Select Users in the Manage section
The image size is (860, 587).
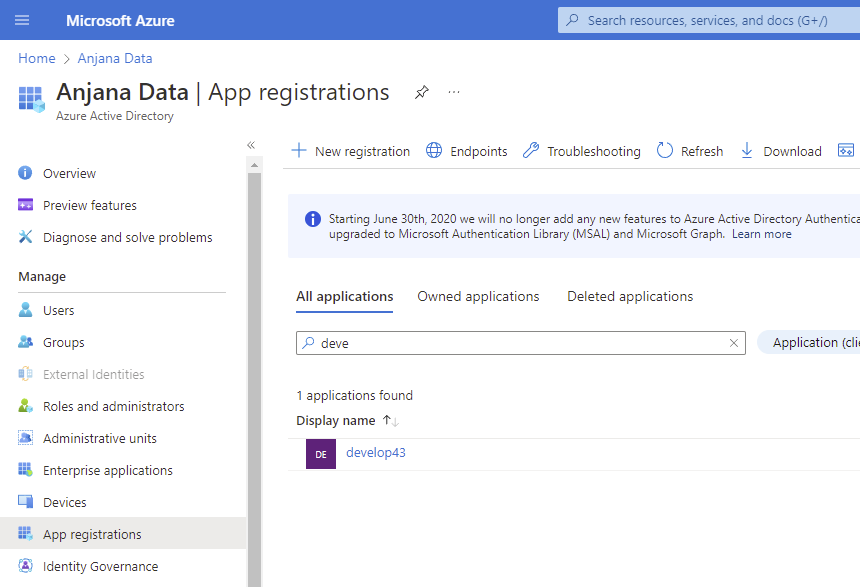point(58,310)
